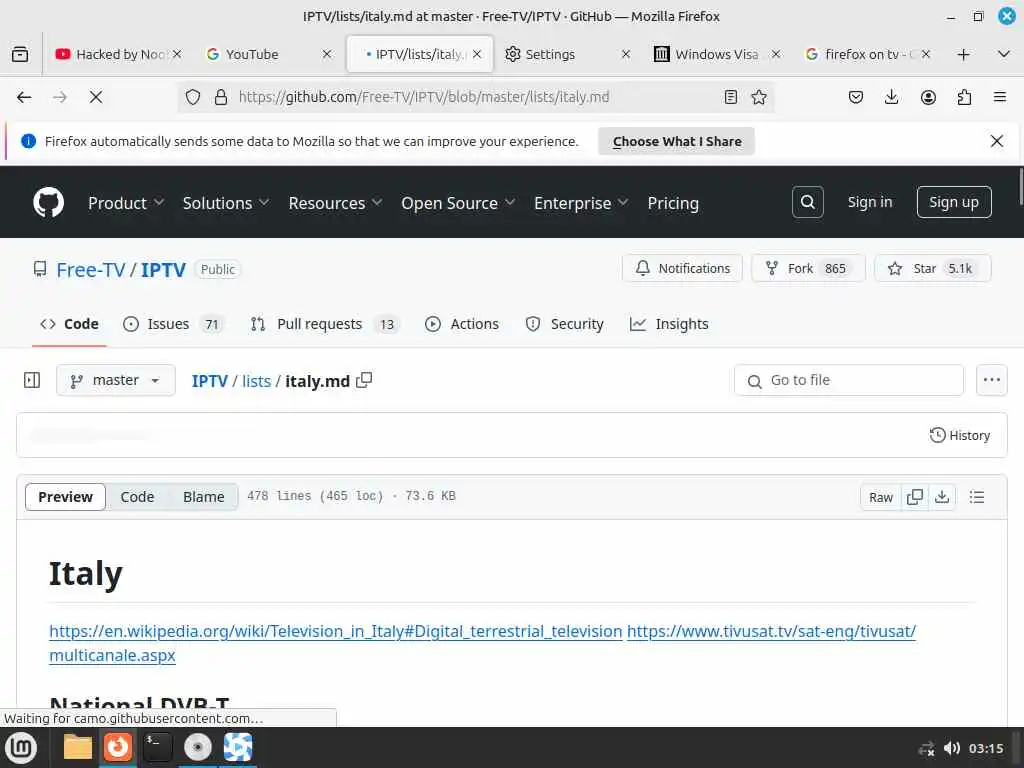Viewport: 1024px width, 768px height.
Task: Launch Files from the taskbar folder icon
Action: point(77,747)
